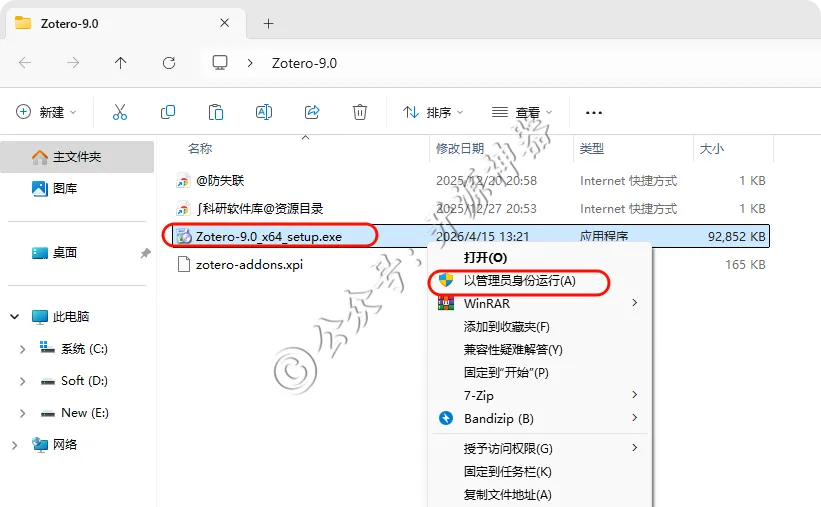
Task: Sort by the 类型 column header
Action: click(592, 149)
